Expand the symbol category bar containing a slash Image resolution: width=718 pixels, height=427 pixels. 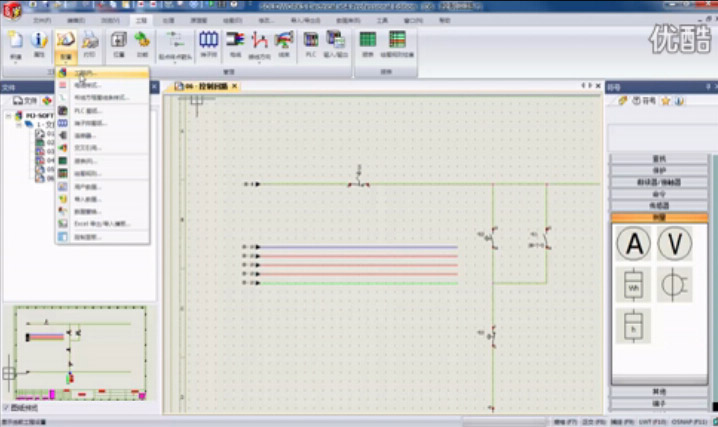659,182
